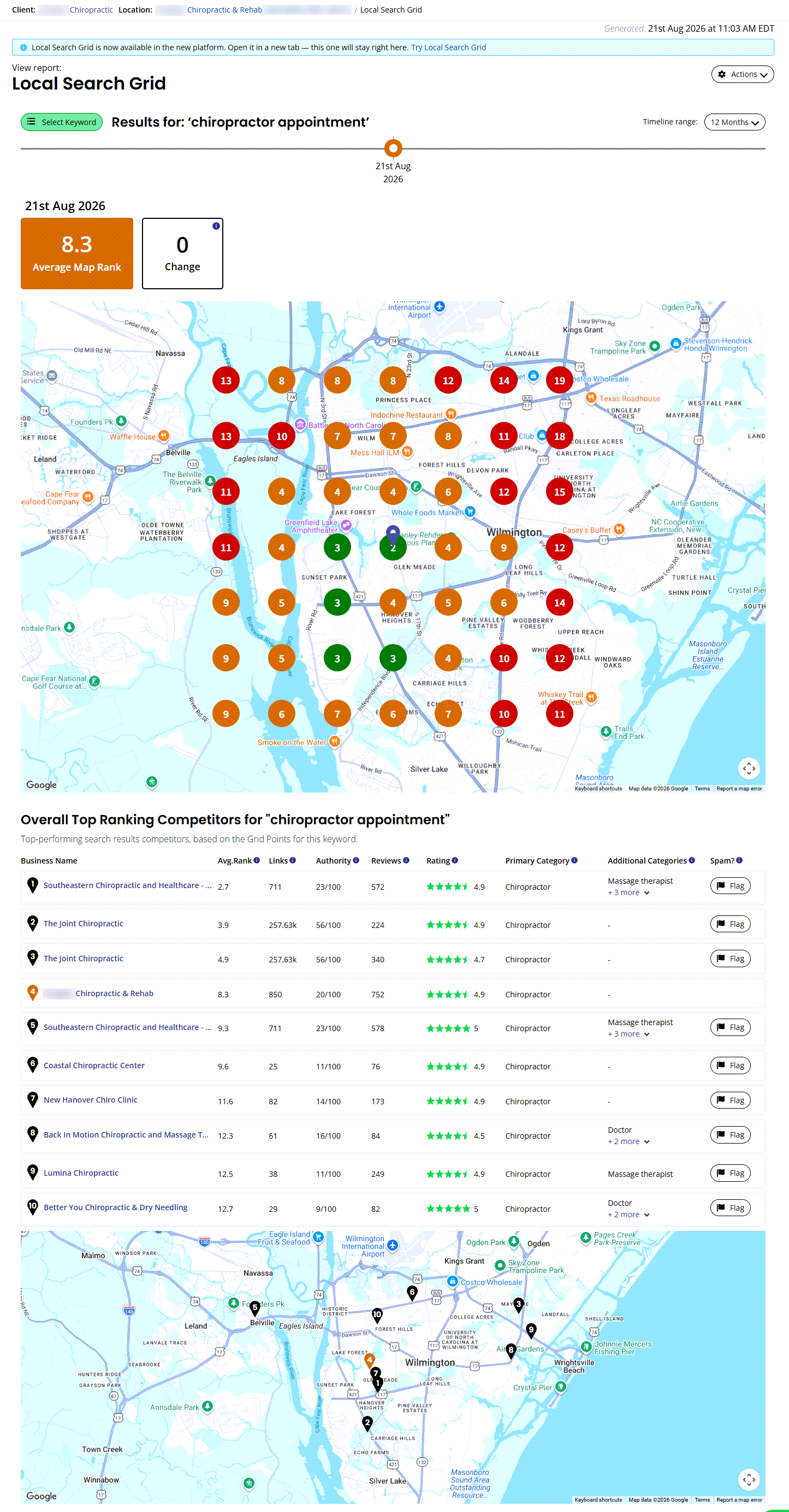Viewport: 789px width, 1512px height.
Task: Click the Primary Category info icon
Action: tap(574, 860)
